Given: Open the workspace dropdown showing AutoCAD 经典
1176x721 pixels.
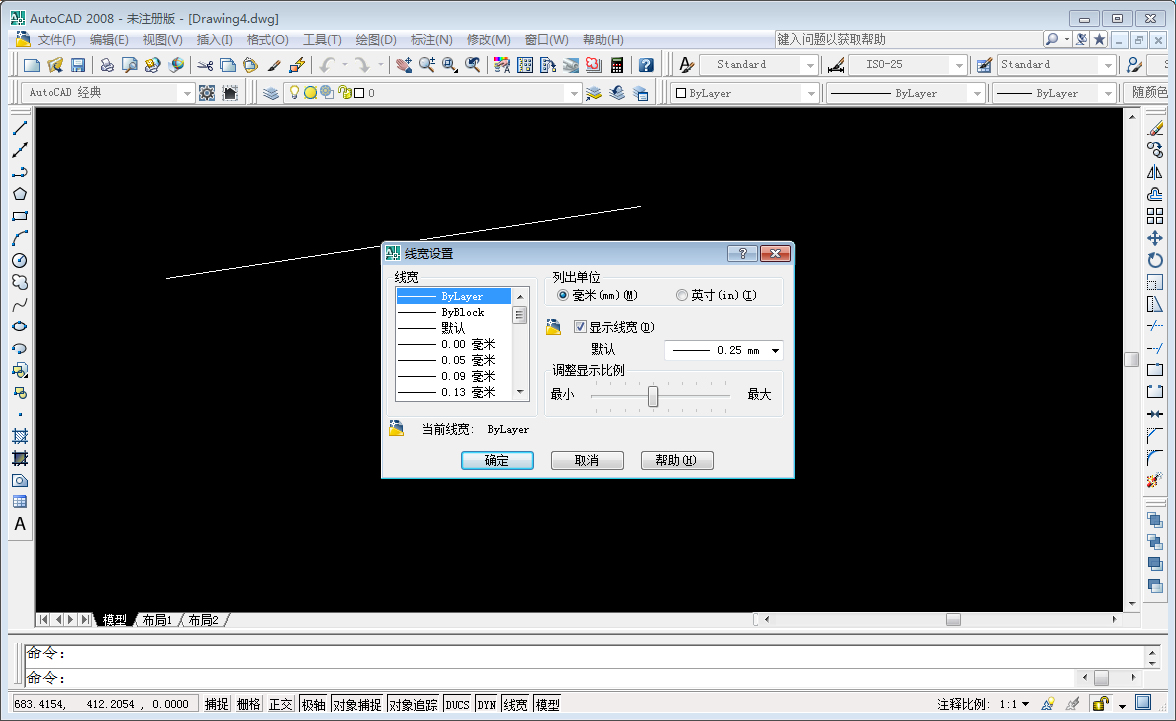Looking at the screenshot, I should click(189, 92).
